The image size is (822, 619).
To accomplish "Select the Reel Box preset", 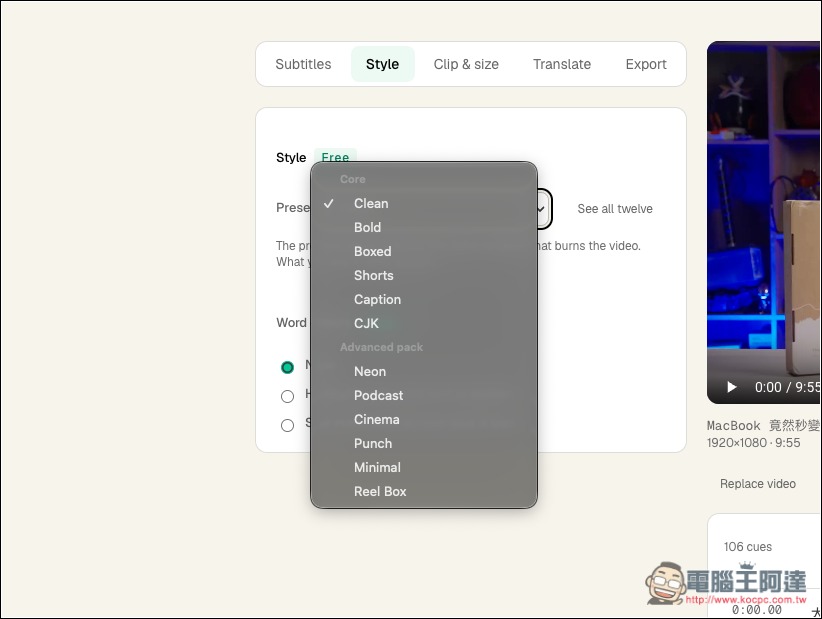I will pyautogui.click(x=424, y=492).
